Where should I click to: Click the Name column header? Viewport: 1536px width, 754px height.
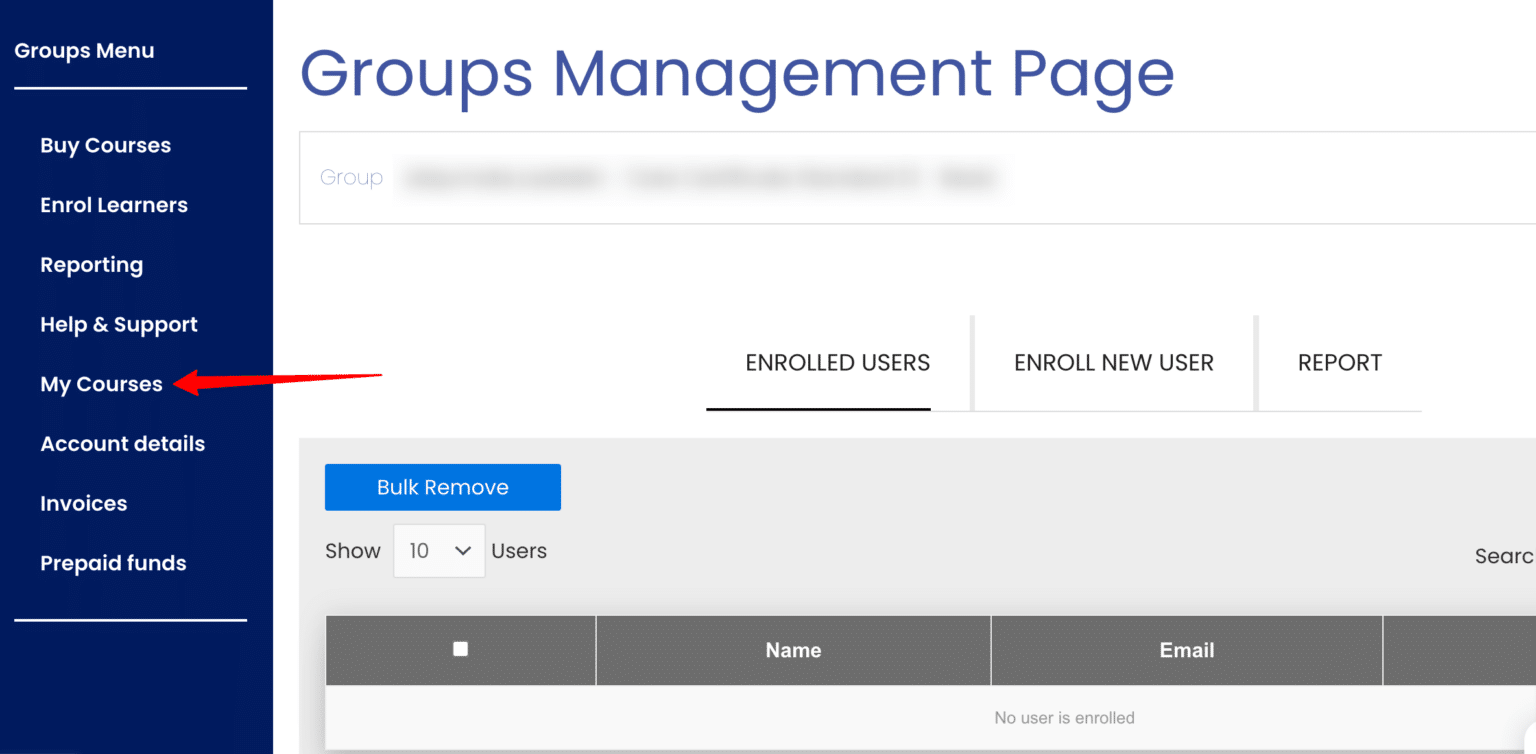tap(793, 650)
